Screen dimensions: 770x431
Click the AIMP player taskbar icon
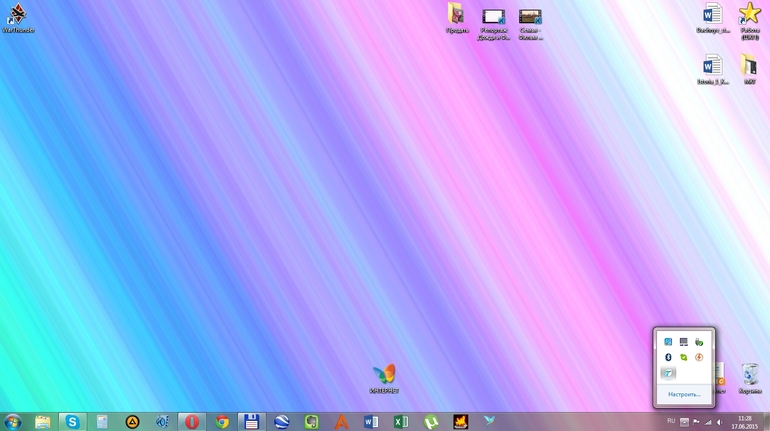(132, 422)
